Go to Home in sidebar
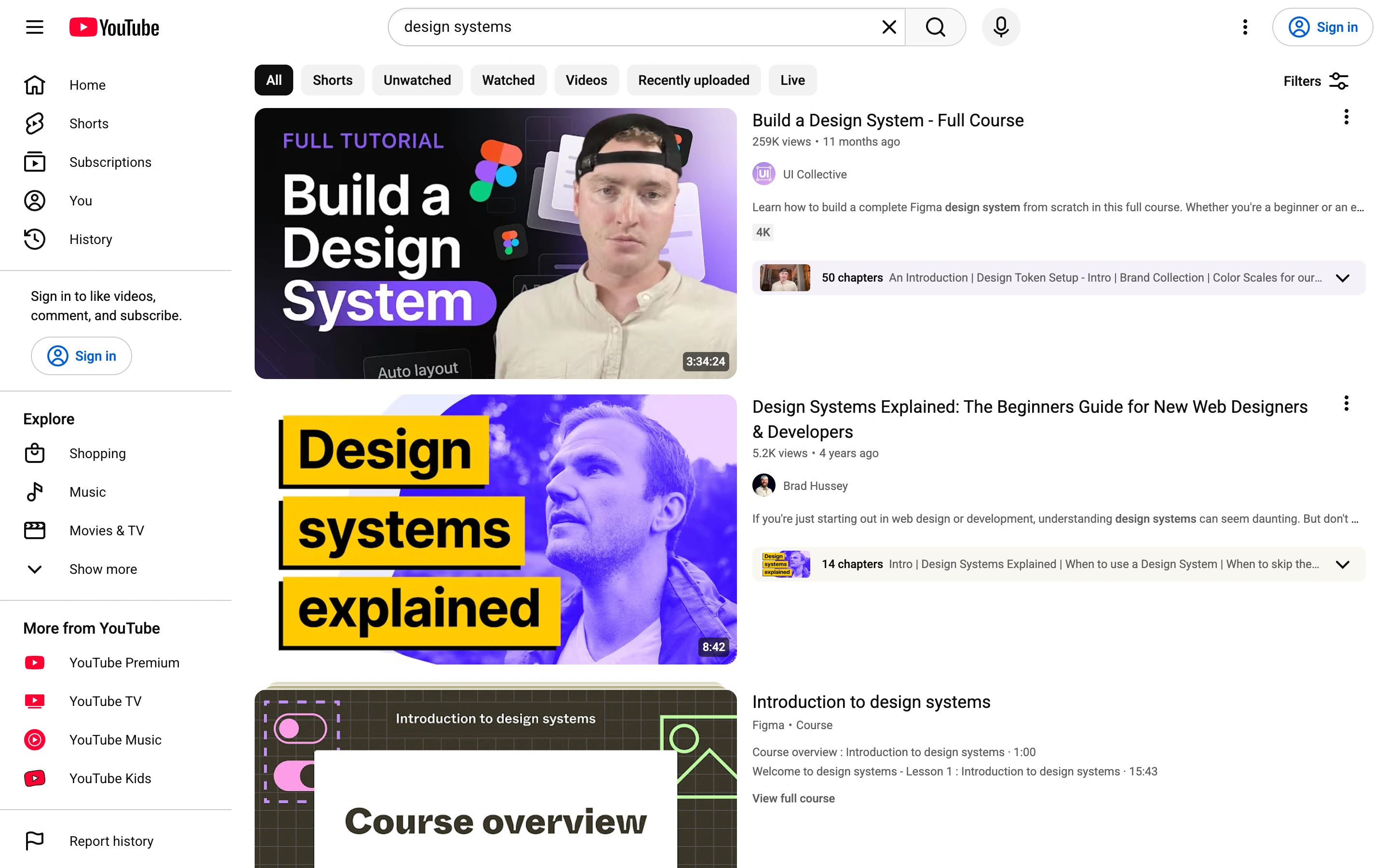The height and width of the screenshot is (868, 1389). tap(116, 85)
